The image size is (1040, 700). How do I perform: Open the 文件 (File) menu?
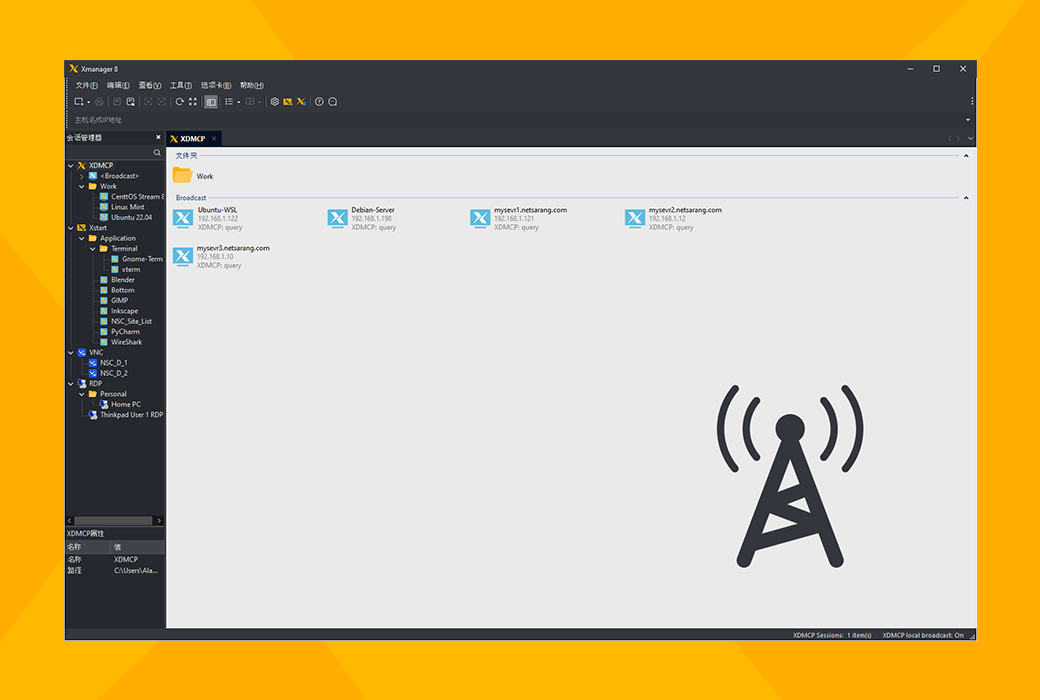[86, 85]
